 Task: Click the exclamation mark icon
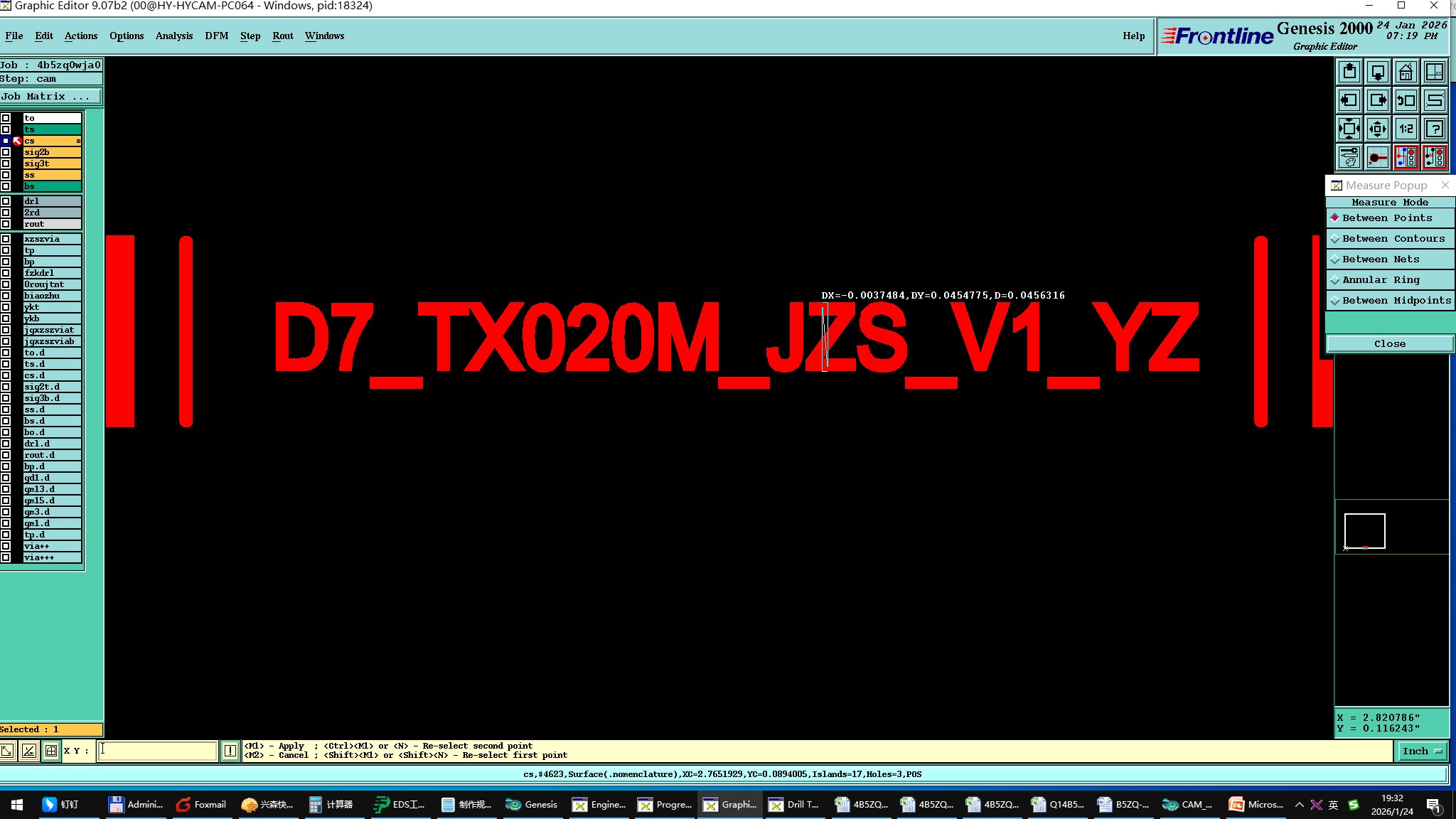(x=230, y=751)
